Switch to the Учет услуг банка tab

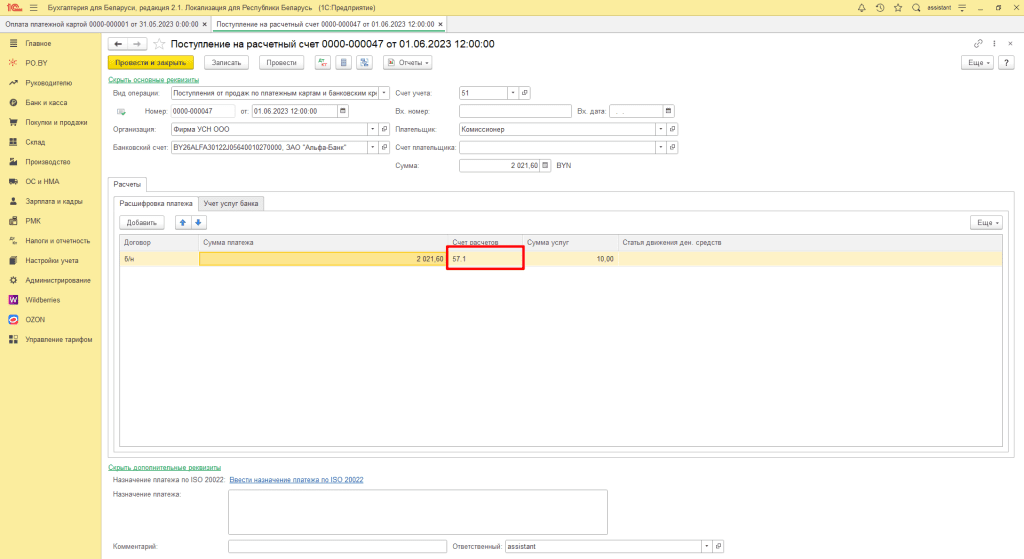[231, 203]
